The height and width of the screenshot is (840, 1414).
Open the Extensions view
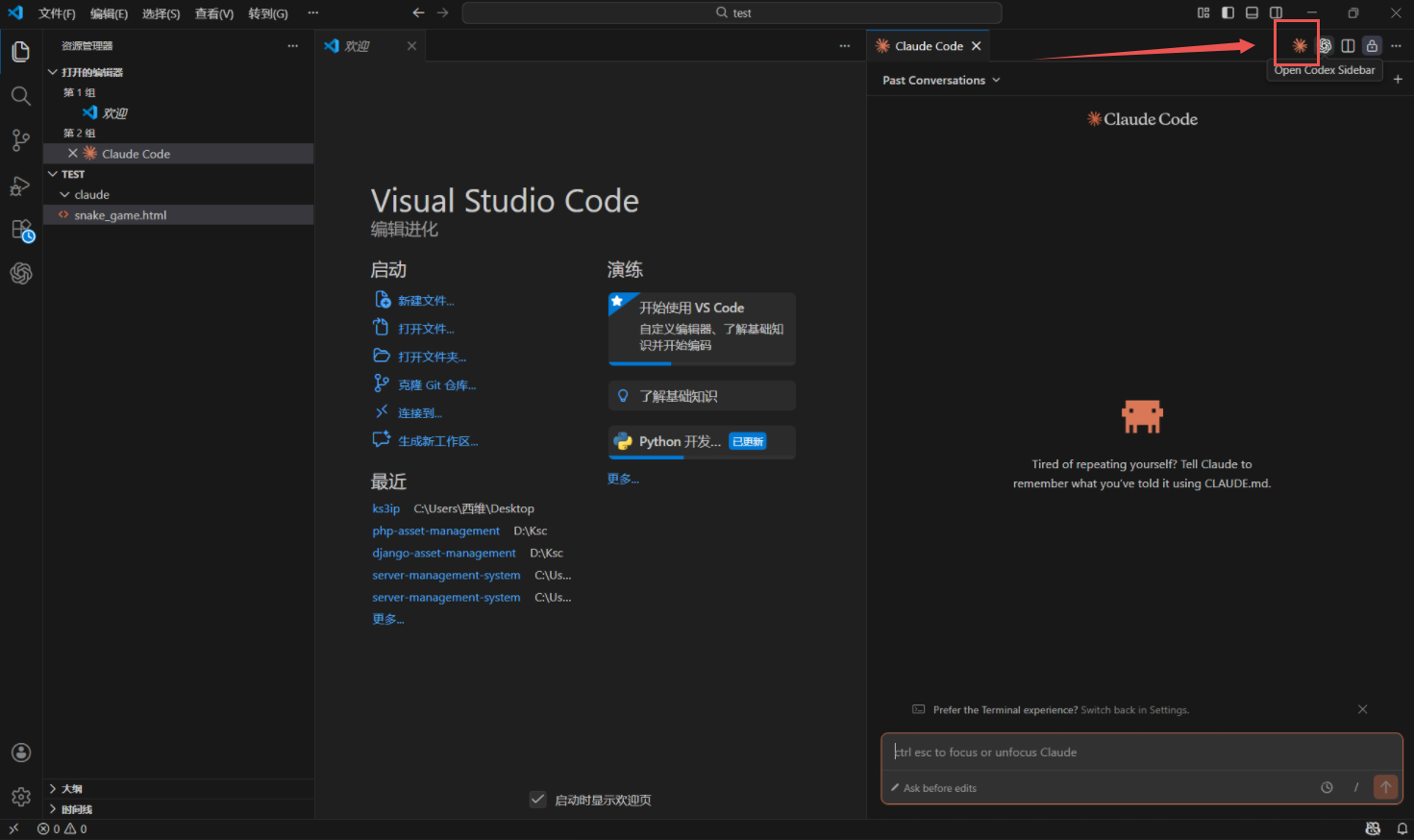pos(21,230)
